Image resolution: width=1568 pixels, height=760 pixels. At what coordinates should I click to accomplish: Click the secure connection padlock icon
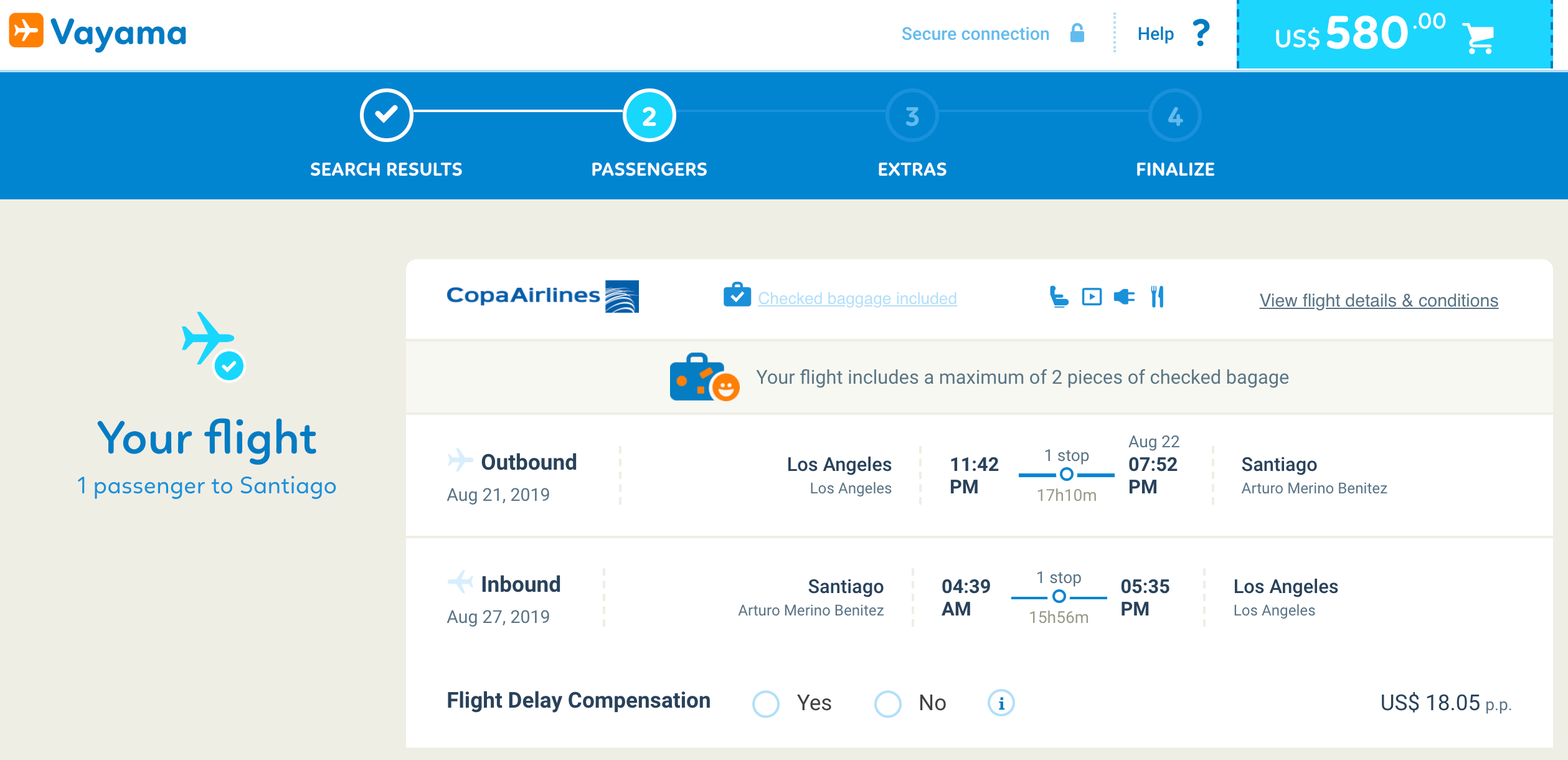tap(1077, 33)
